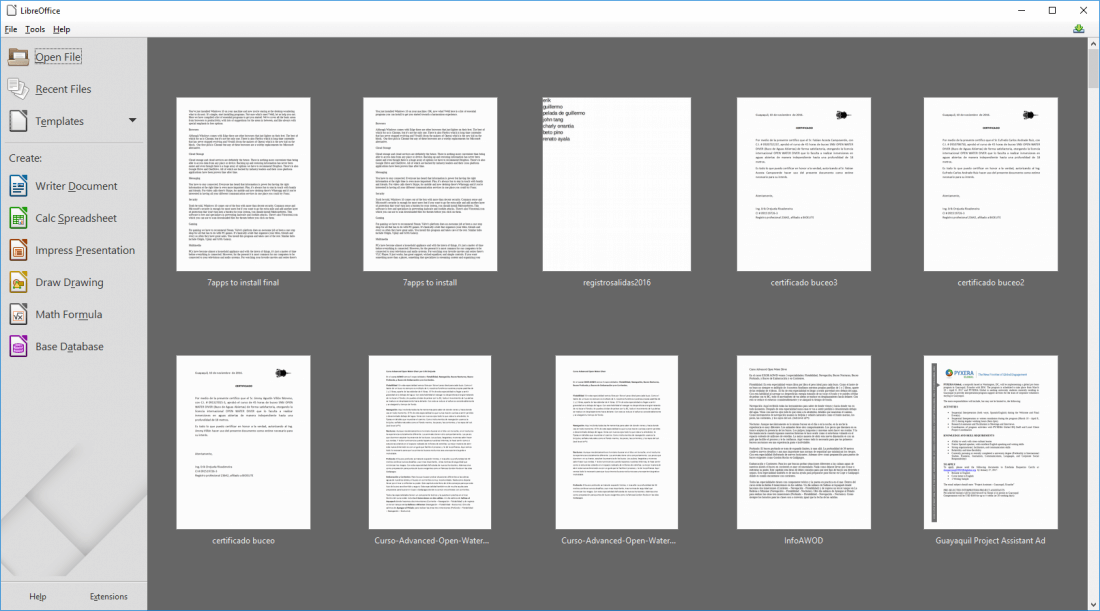Open the certificado buceo3 thumbnail
The width and height of the screenshot is (1100, 611).
tap(804, 183)
